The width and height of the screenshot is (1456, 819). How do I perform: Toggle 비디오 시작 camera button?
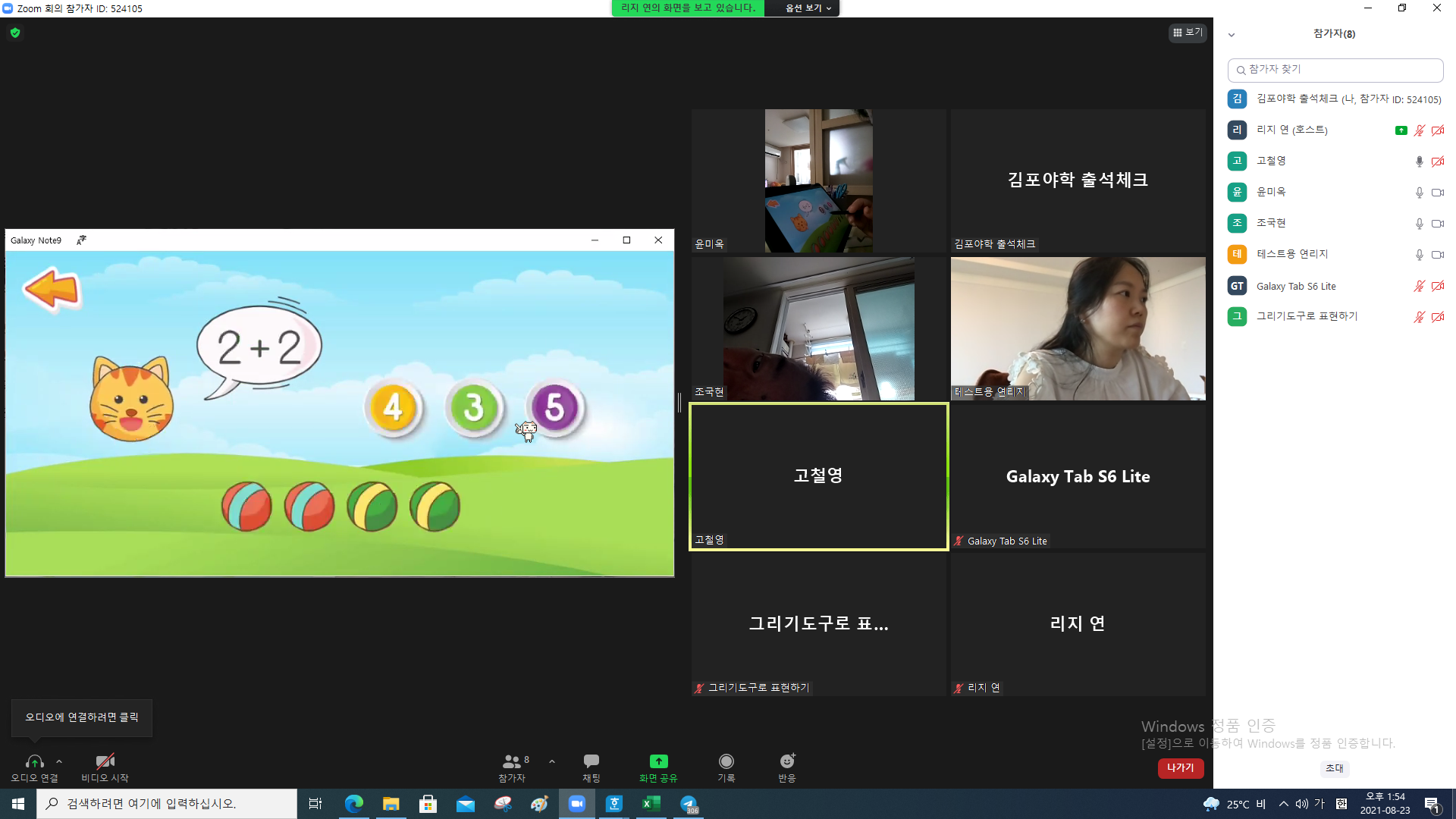[x=105, y=767]
